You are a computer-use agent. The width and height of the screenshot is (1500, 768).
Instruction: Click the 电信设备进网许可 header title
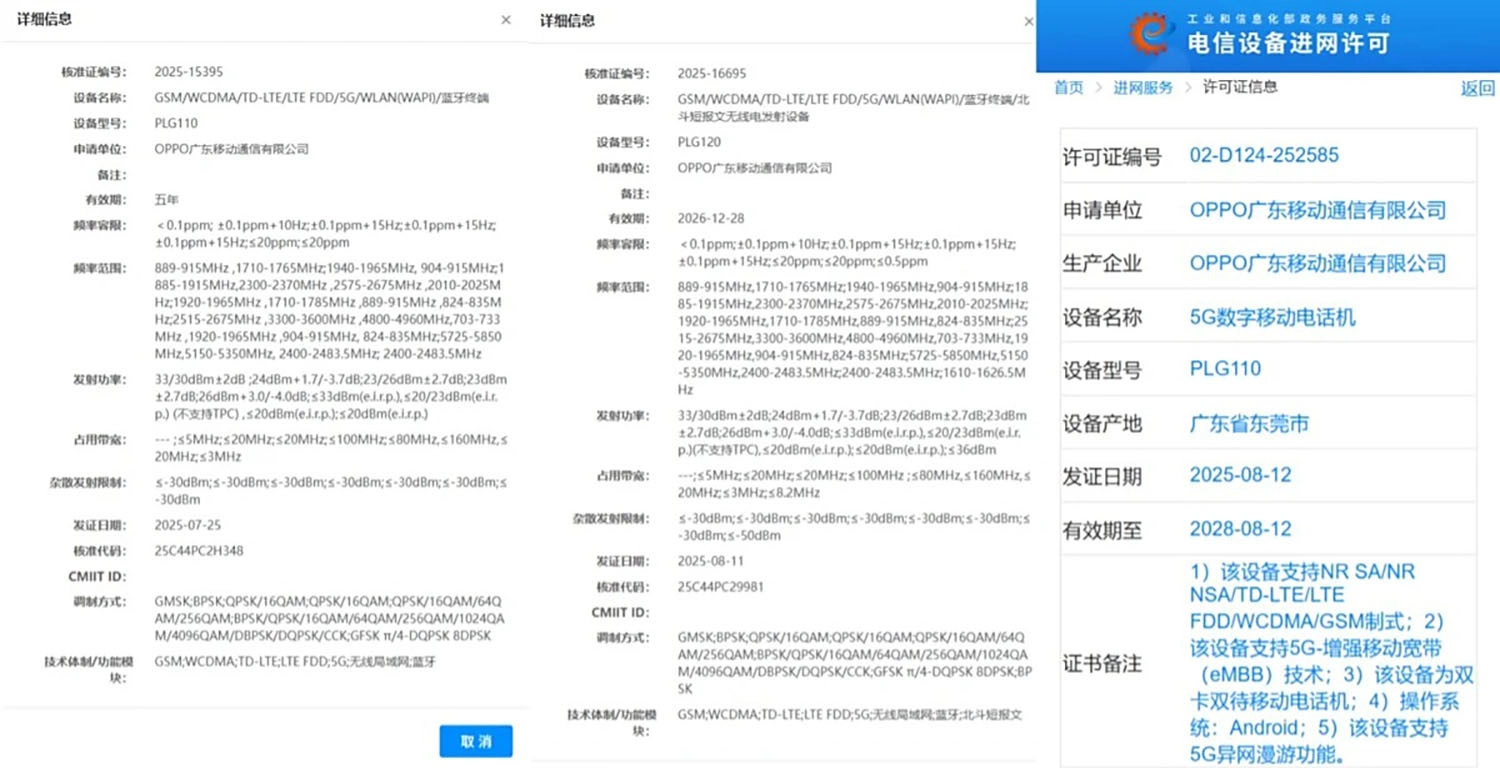(1288, 44)
